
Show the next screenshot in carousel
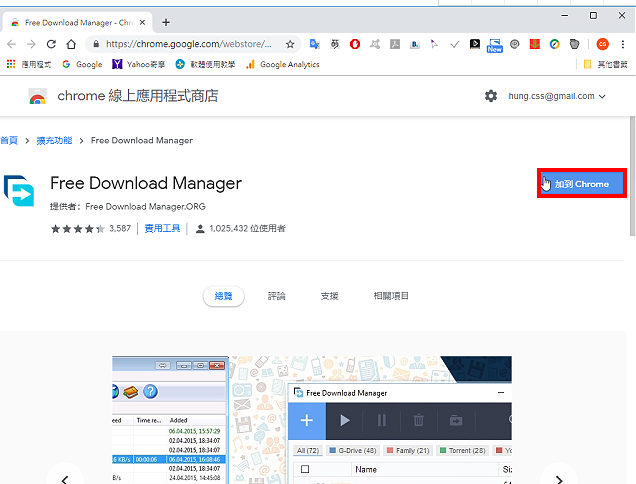559,479
